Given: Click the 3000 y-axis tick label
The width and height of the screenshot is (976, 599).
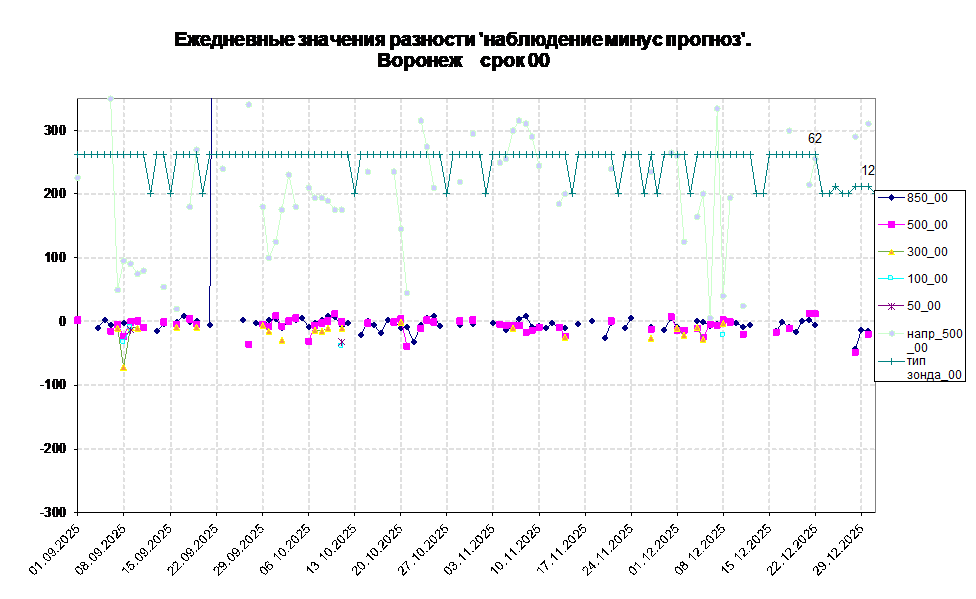Looking at the screenshot, I should tap(54, 131).
